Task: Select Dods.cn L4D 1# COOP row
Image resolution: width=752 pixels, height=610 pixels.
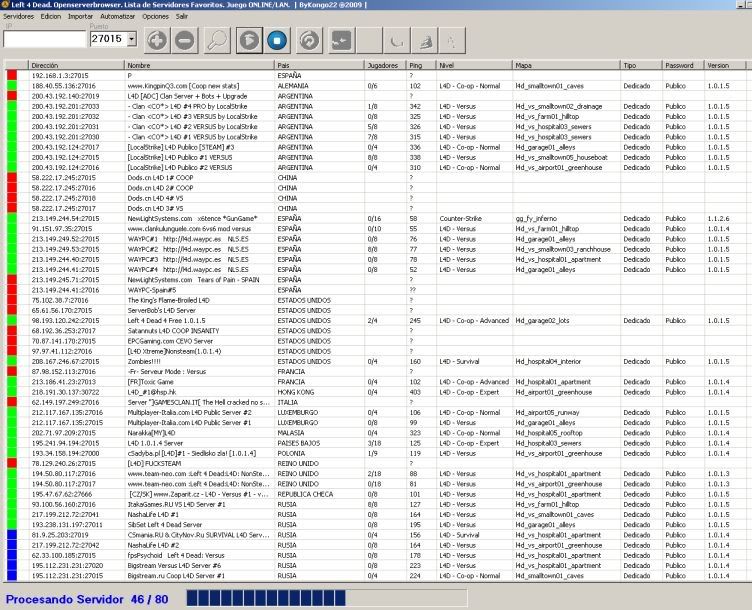Action: [x=376, y=177]
